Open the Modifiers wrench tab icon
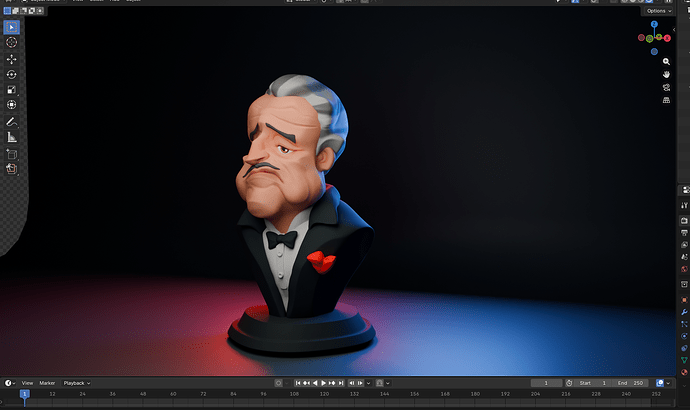 click(x=684, y=312)
